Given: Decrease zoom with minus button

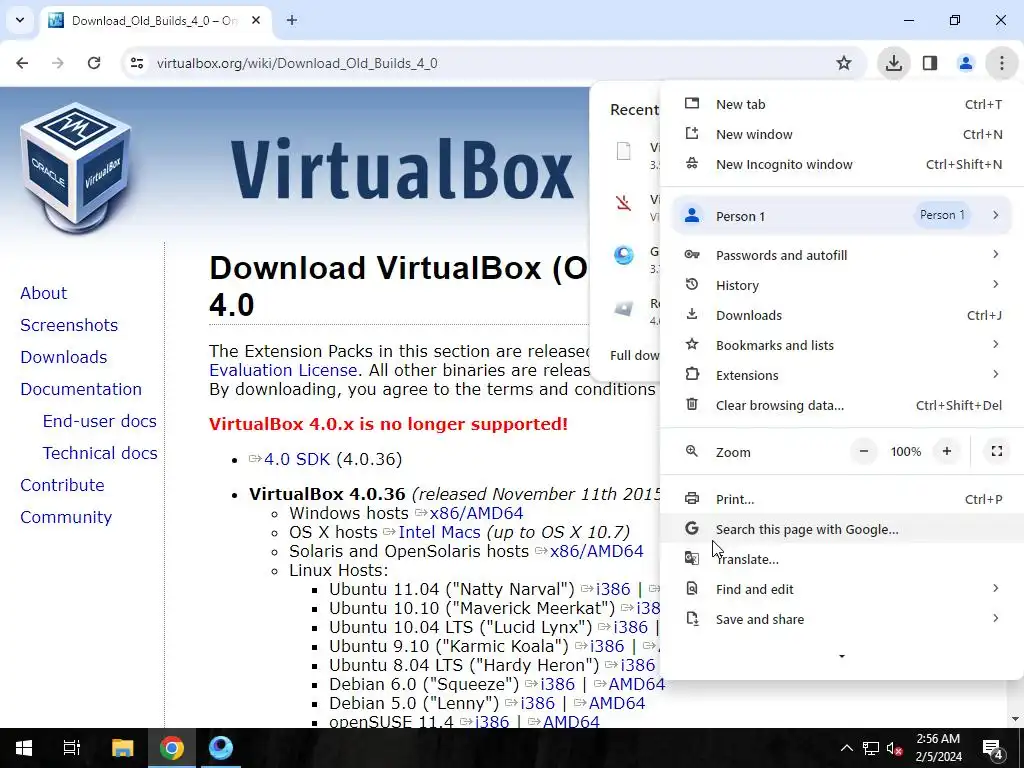Looking at the screenshot, I should click(863, 451).
